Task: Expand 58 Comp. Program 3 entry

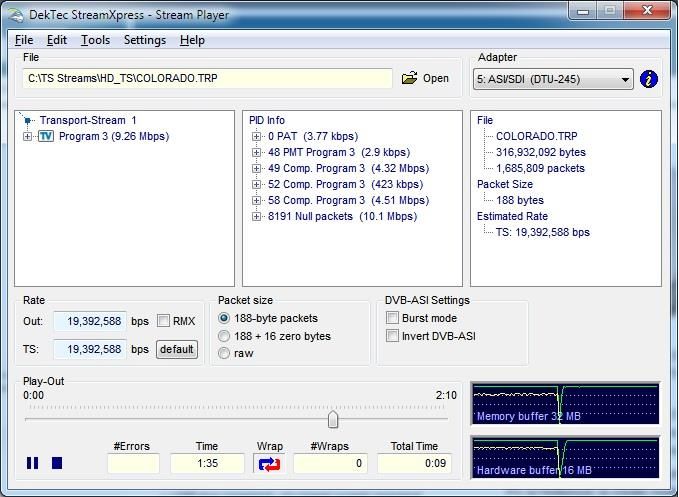Action: [256, 200]
